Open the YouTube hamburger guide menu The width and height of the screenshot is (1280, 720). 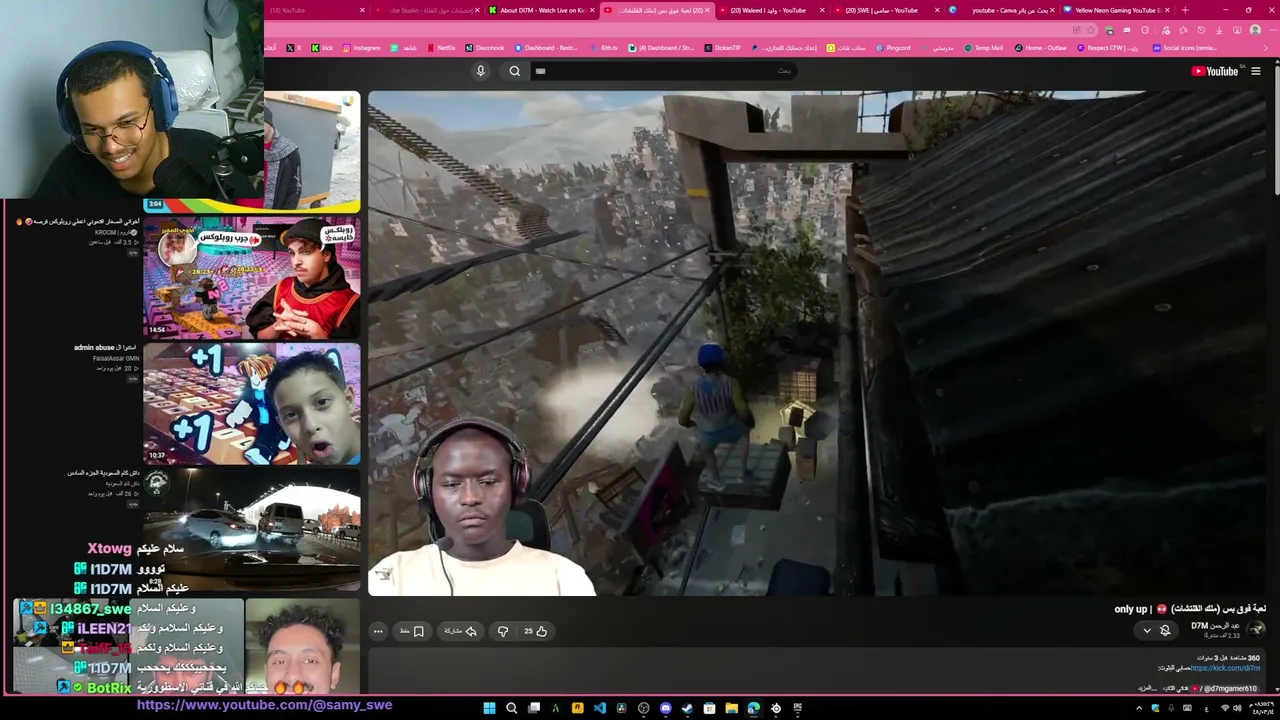coord(1256,71)
